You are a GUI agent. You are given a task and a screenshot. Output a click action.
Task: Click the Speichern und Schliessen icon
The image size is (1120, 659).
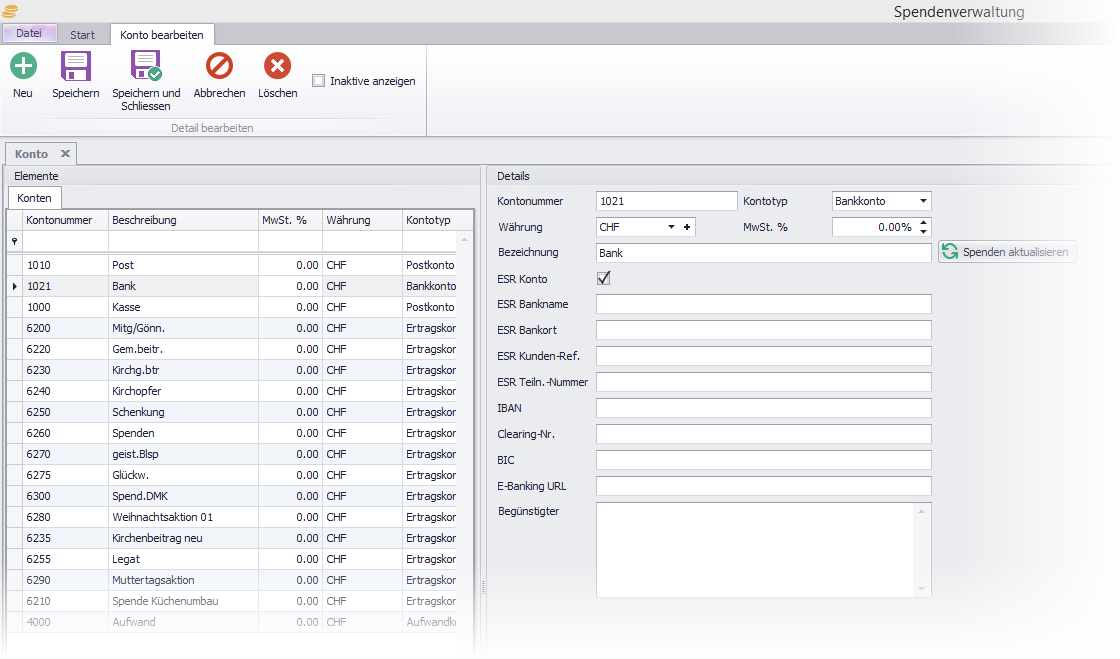coord(146,67)
